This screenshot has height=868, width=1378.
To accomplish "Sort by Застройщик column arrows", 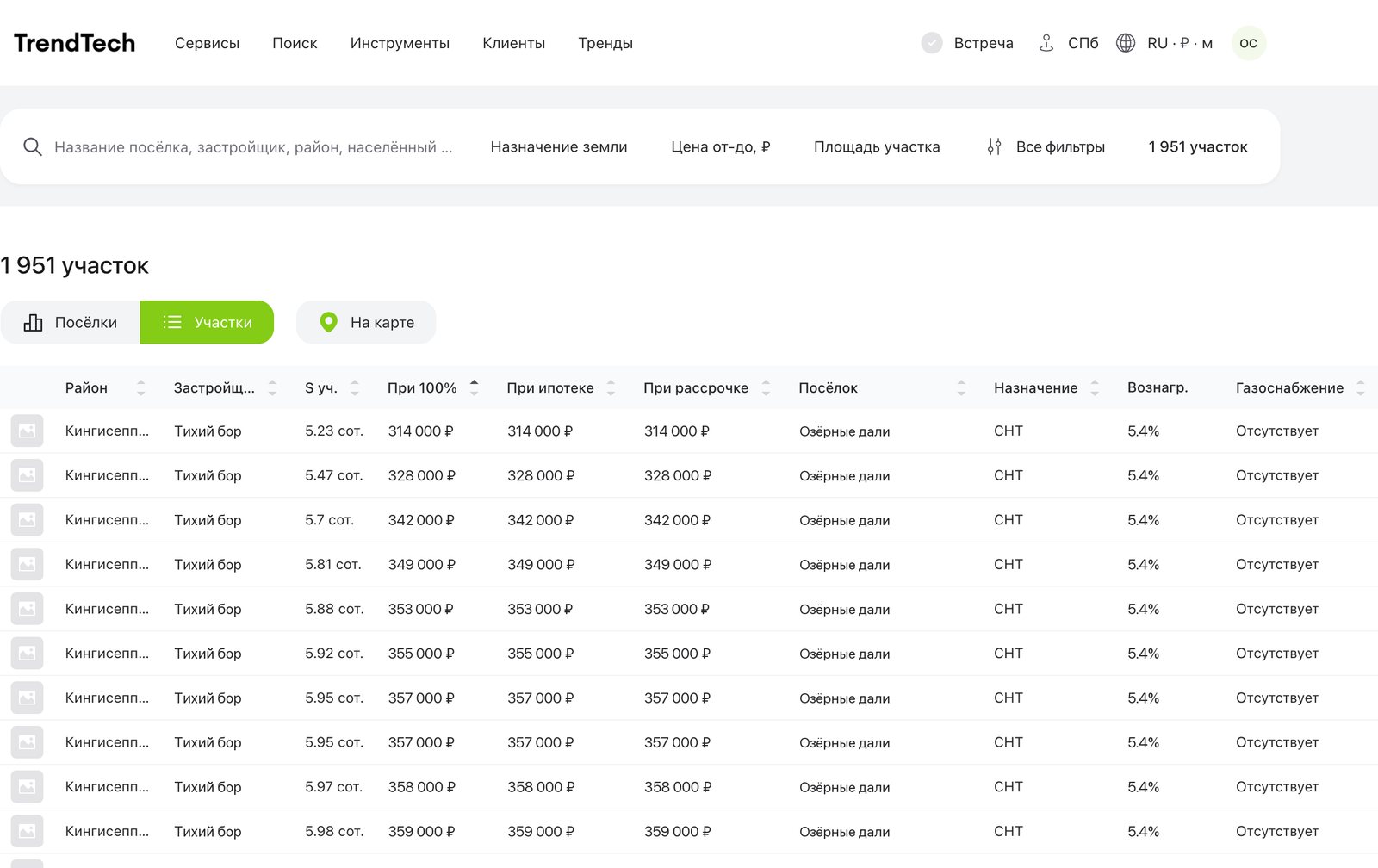I will pyautogui.click(x=272, y=387).
